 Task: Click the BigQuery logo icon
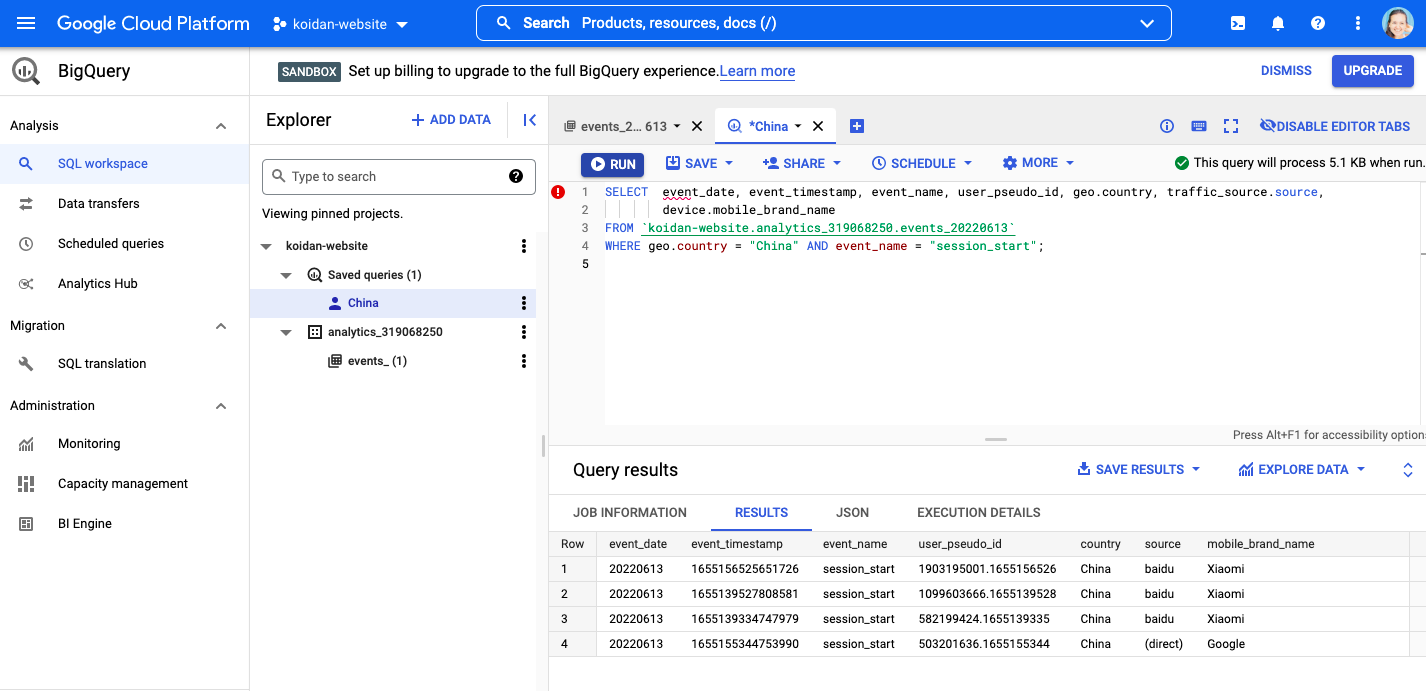pyautogui.click(x=26, y=71)
